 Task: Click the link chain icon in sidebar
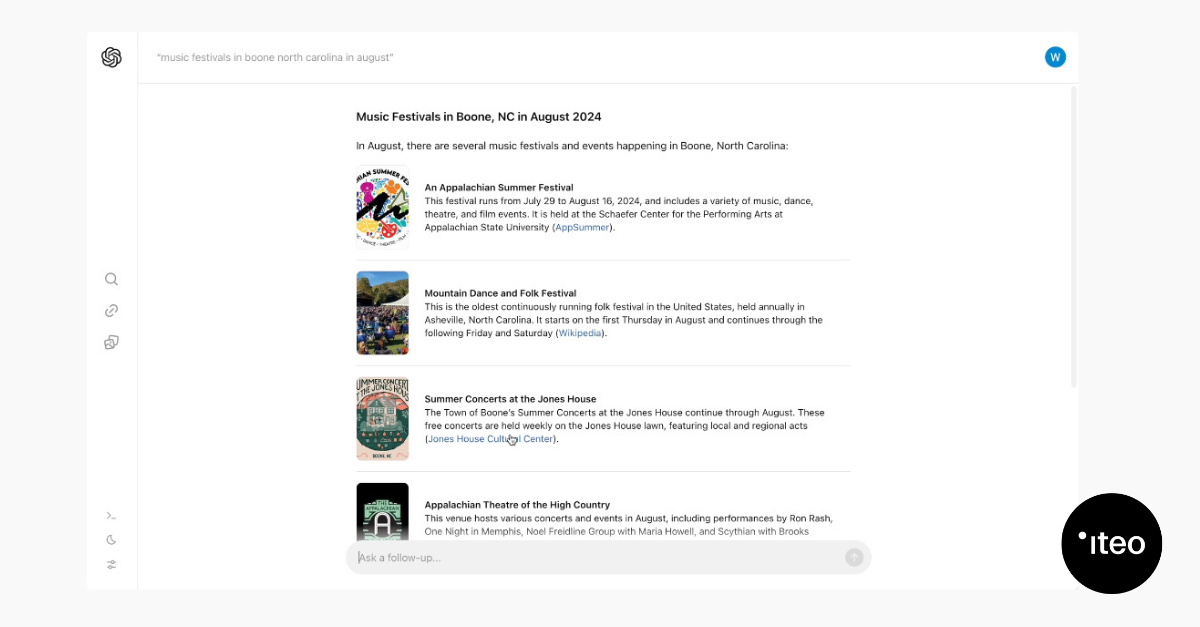pyautogui.click(x=111, y=311)
